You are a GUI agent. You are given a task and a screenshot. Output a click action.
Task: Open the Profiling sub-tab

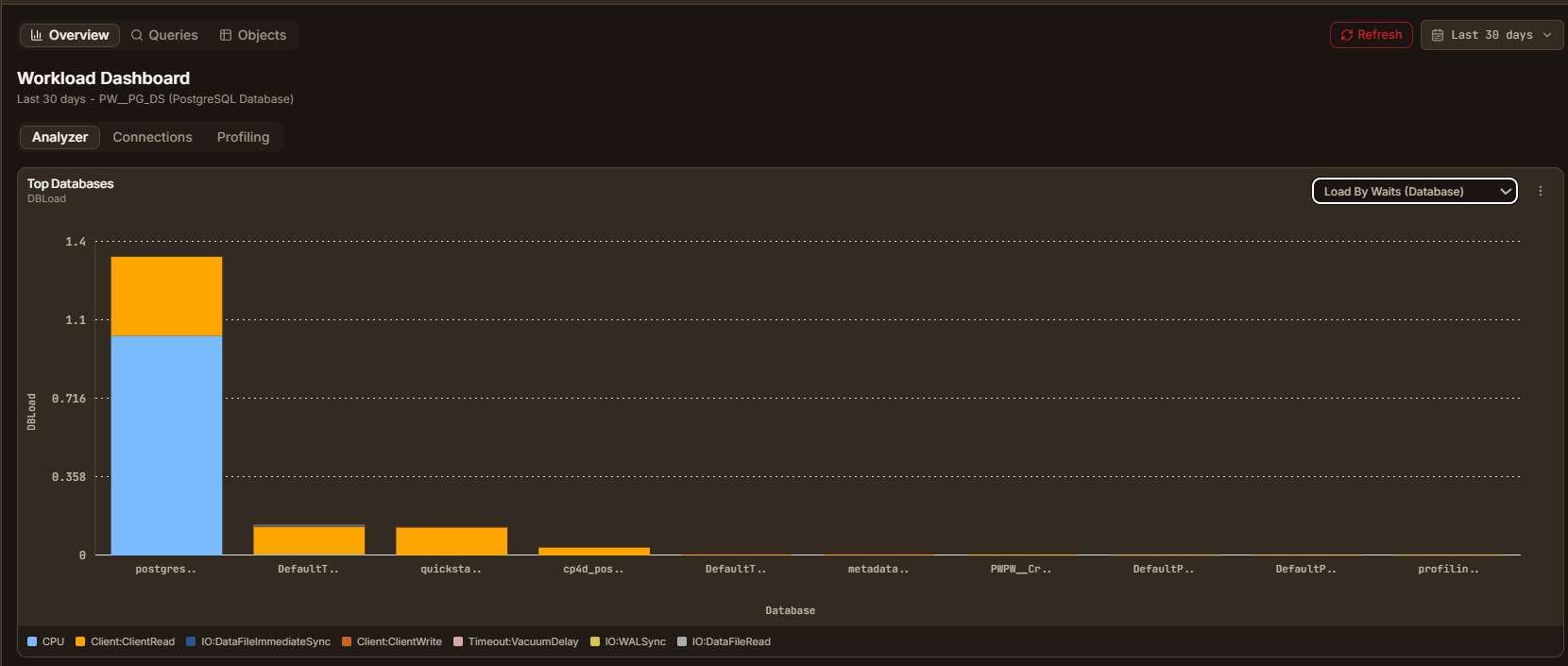[243, 137]
